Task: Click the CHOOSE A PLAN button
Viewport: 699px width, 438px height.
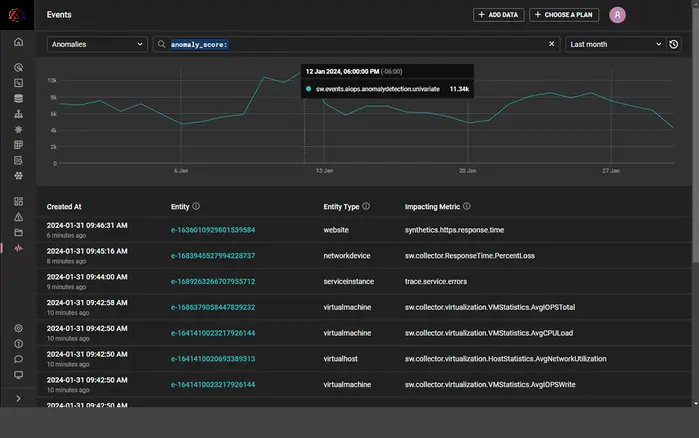Action: [x=564, y=15]
